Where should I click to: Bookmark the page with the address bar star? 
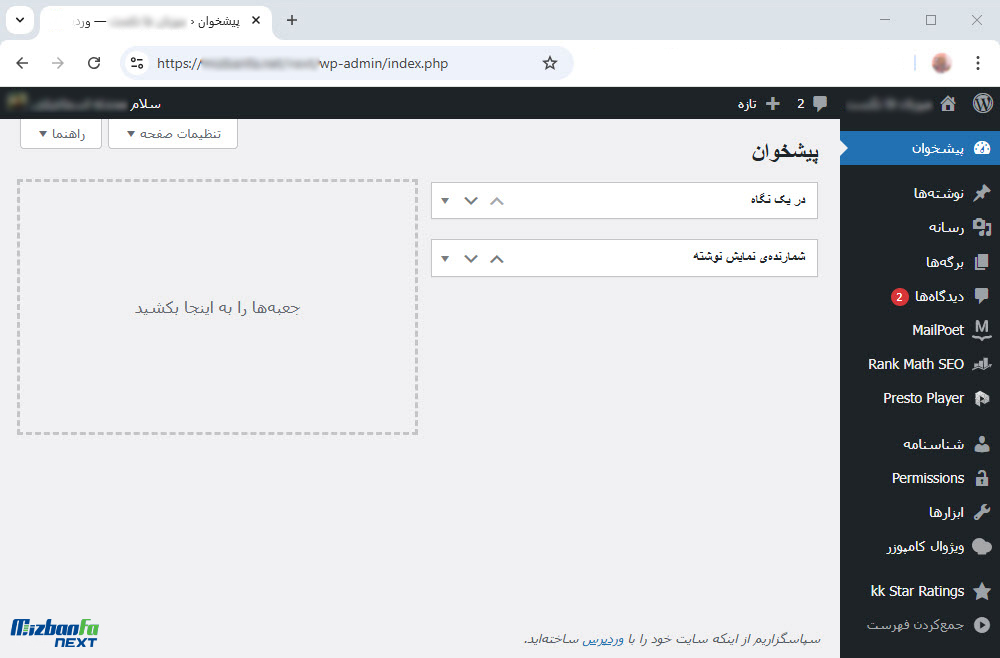point(550,62)
